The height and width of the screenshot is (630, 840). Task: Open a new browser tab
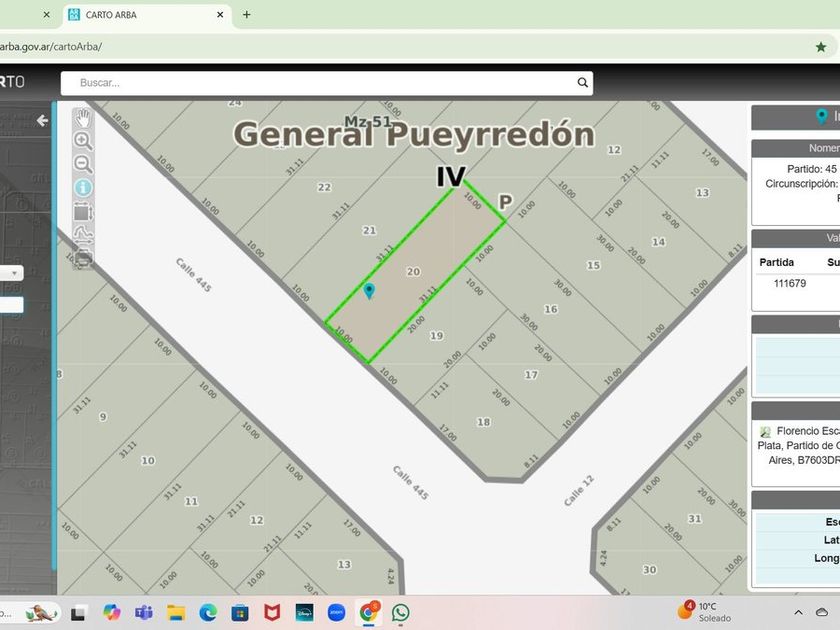246,15
